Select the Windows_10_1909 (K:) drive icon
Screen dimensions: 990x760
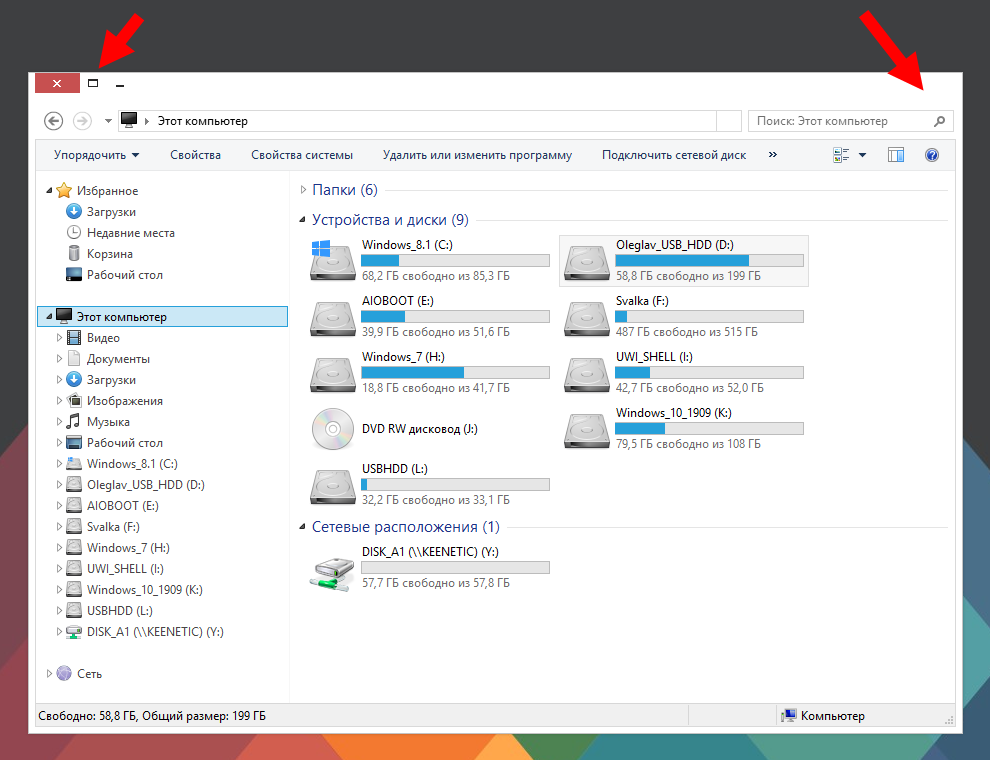tap(586, 430)
